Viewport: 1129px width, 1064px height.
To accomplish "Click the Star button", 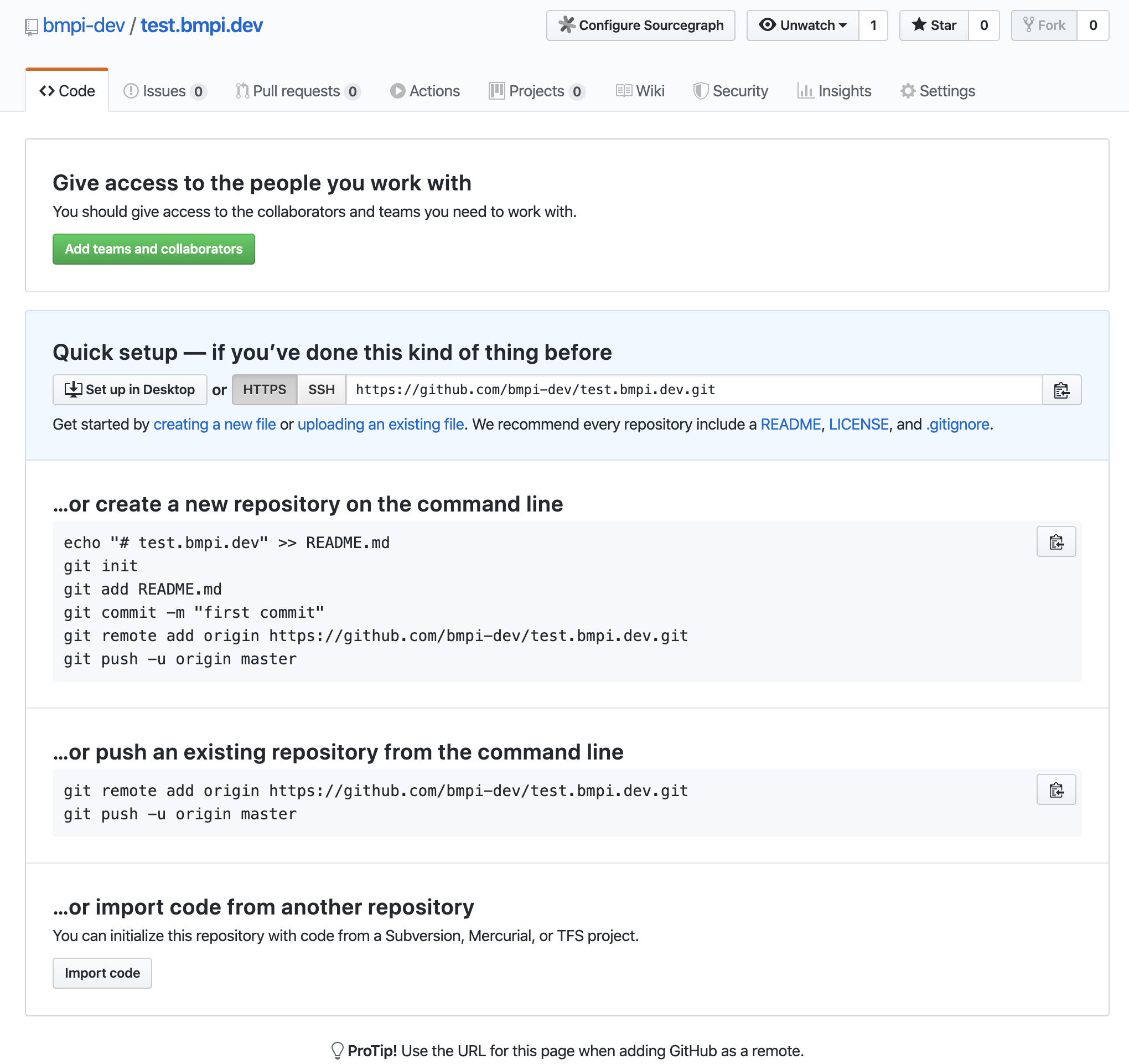I will click(934, 25).
